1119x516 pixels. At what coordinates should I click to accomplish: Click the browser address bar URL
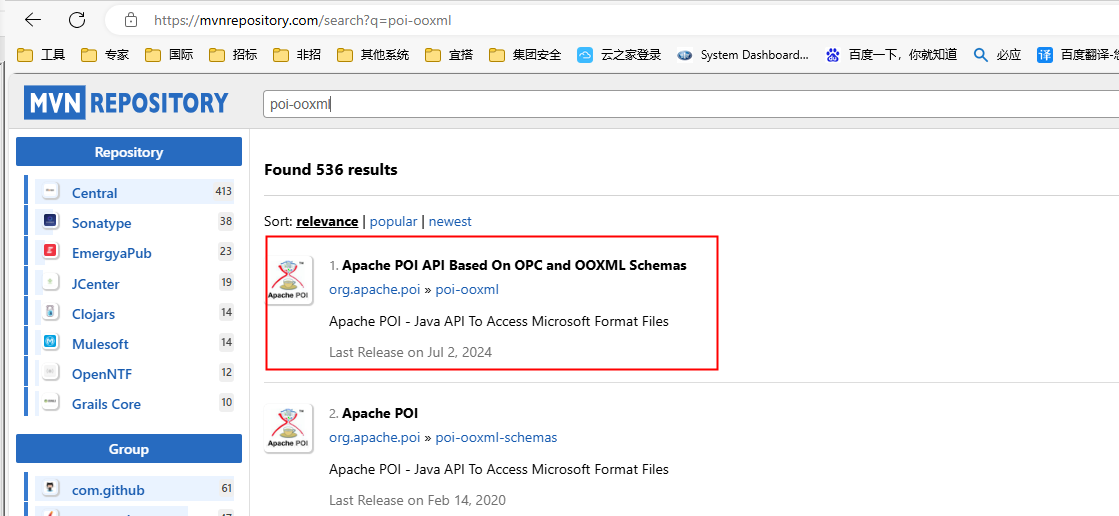[x=303, y=21]
